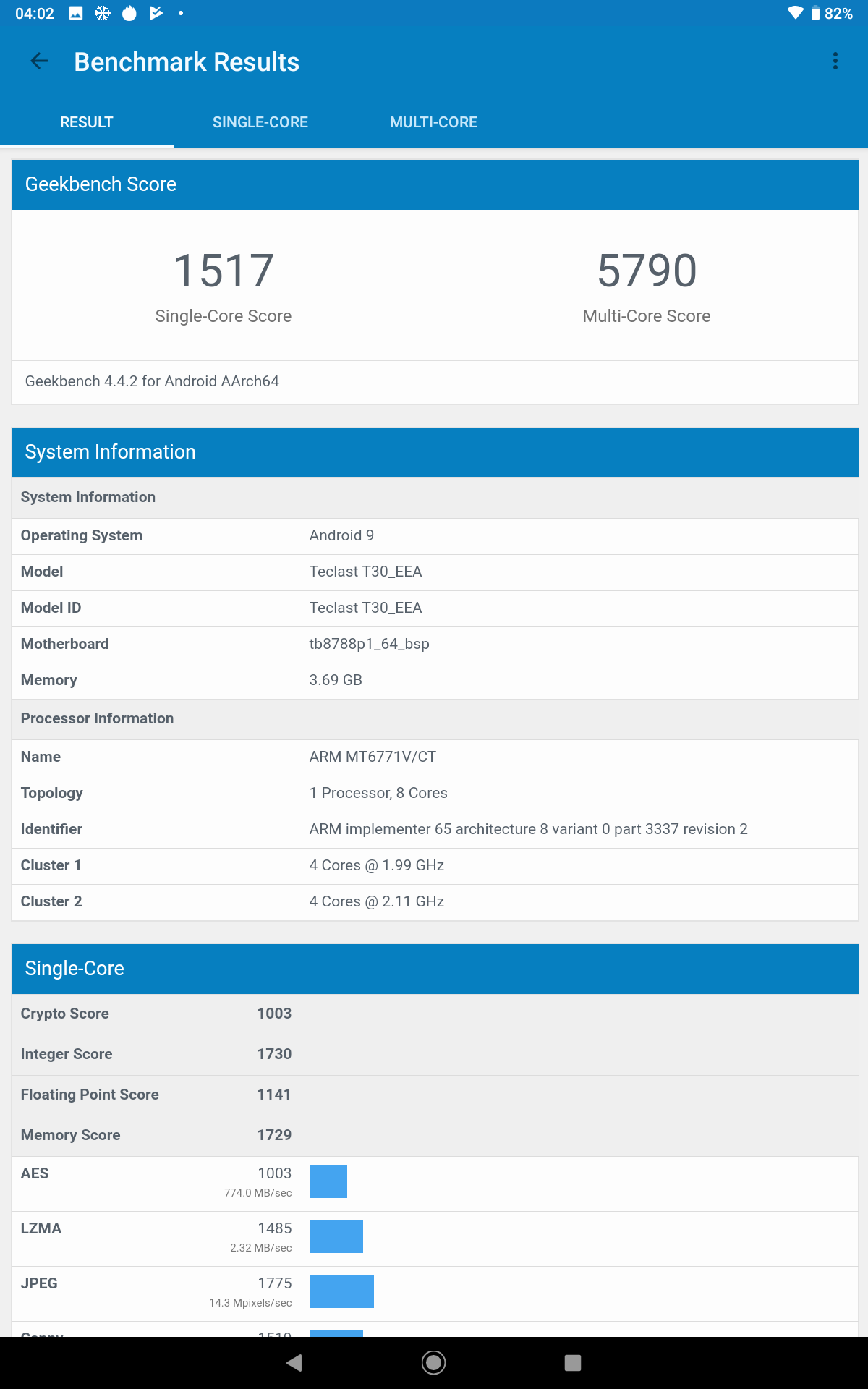Tap the Single-Core section blue header
Screen dimensions: 868x1389
coord(435,969)
